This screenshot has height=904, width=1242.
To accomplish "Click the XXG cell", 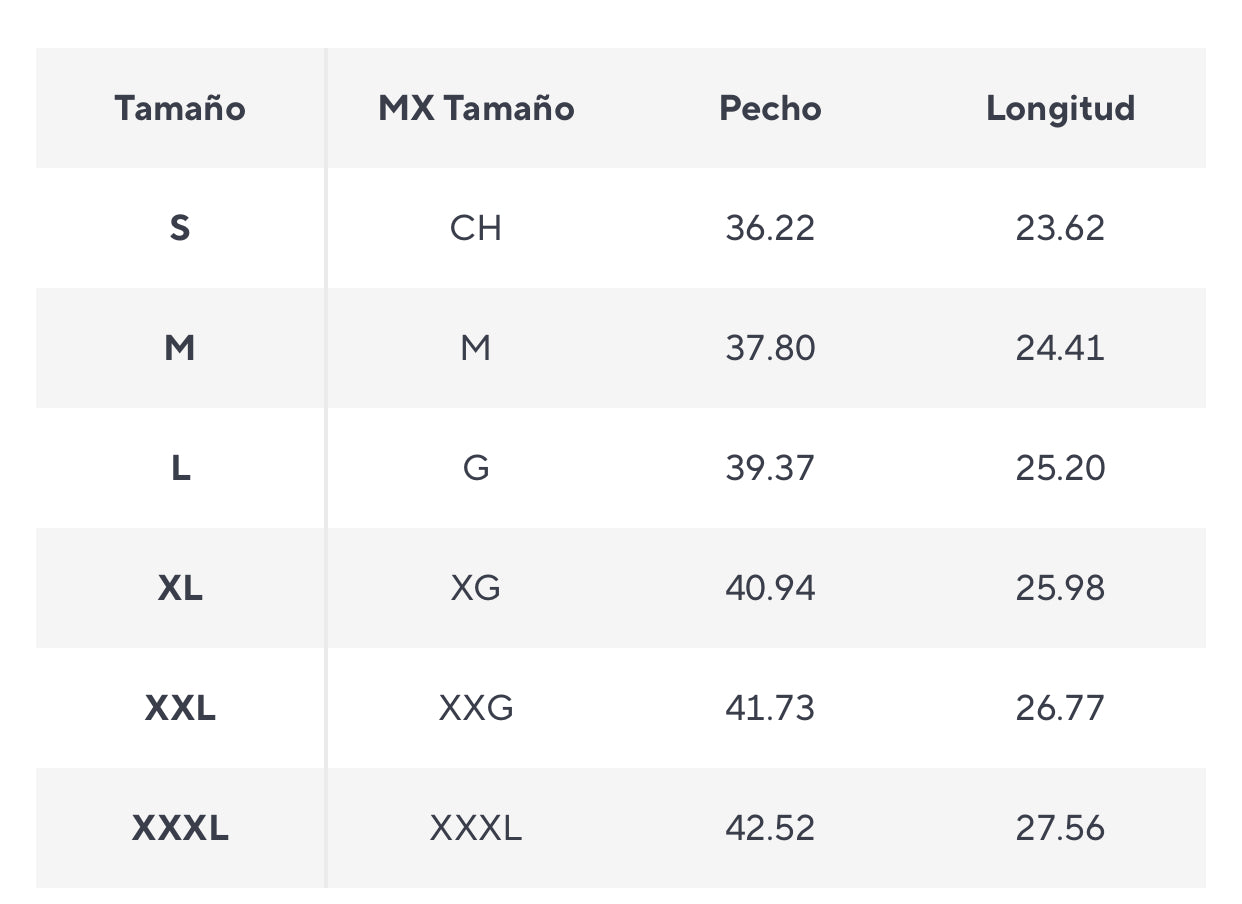I will (476, 708).
